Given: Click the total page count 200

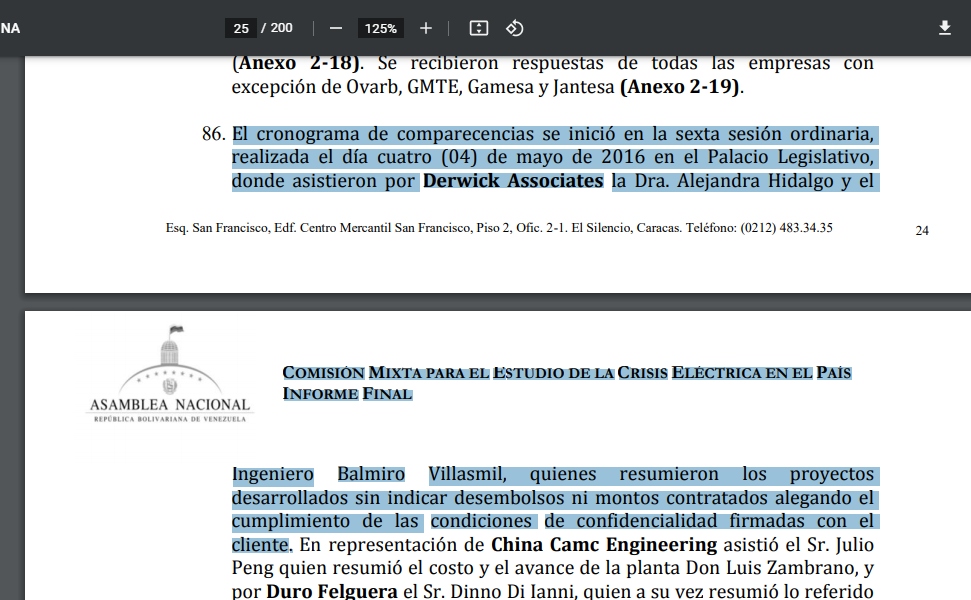Looking at the screenshot, I should click(281, 28).
